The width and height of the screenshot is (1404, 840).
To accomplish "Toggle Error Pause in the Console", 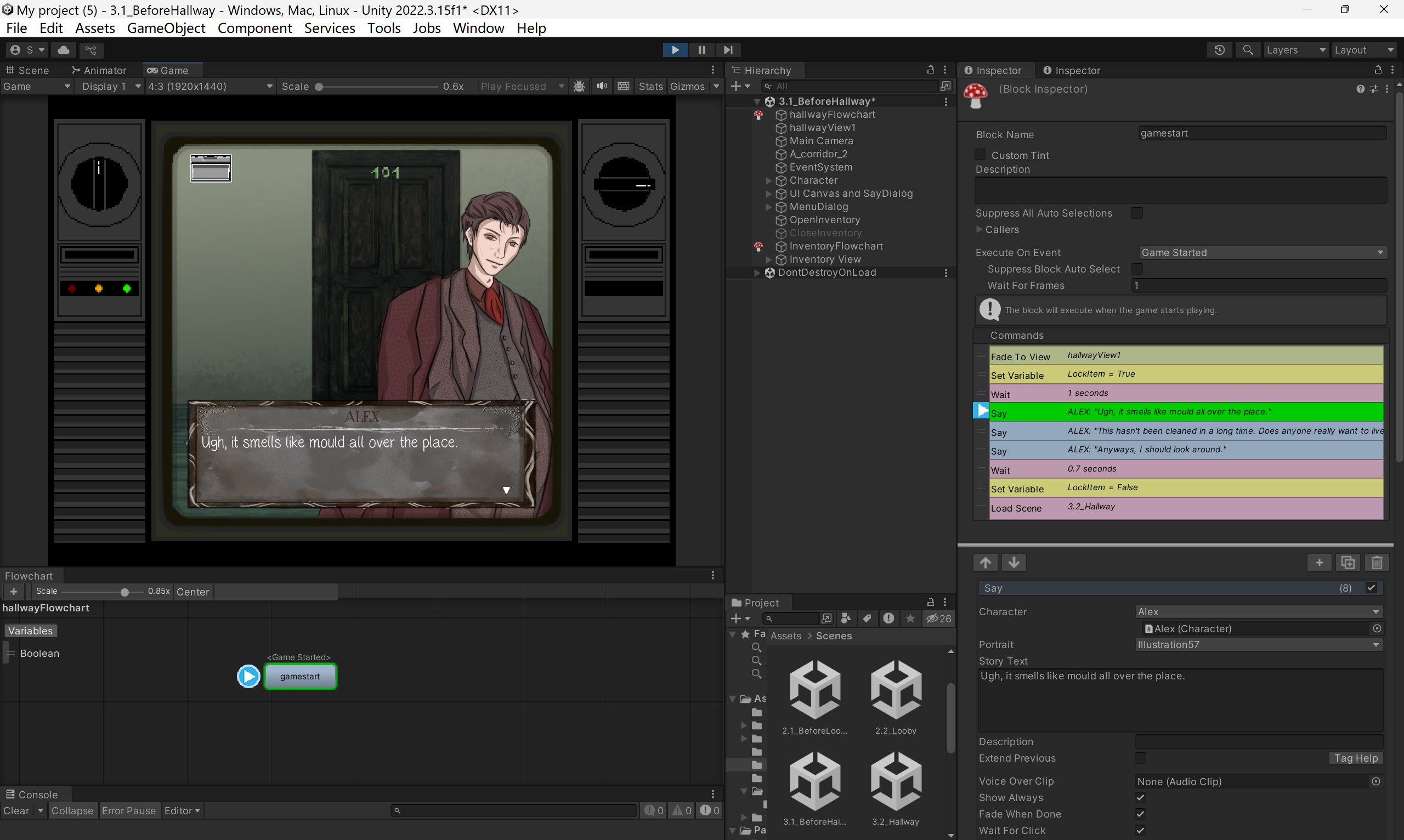I will pos(128,810).
